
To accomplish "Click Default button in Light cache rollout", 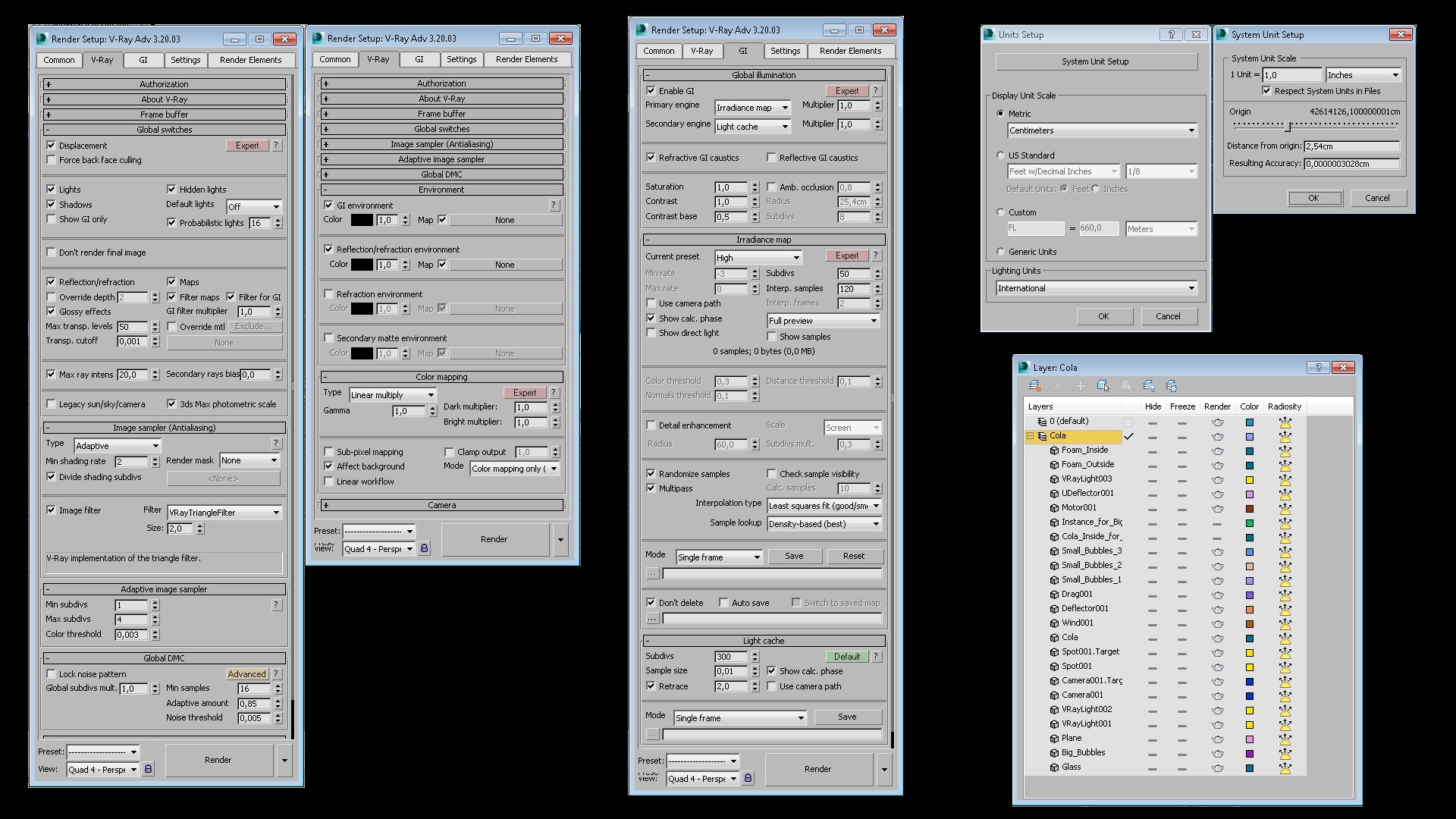I will [x=847, y=657].
